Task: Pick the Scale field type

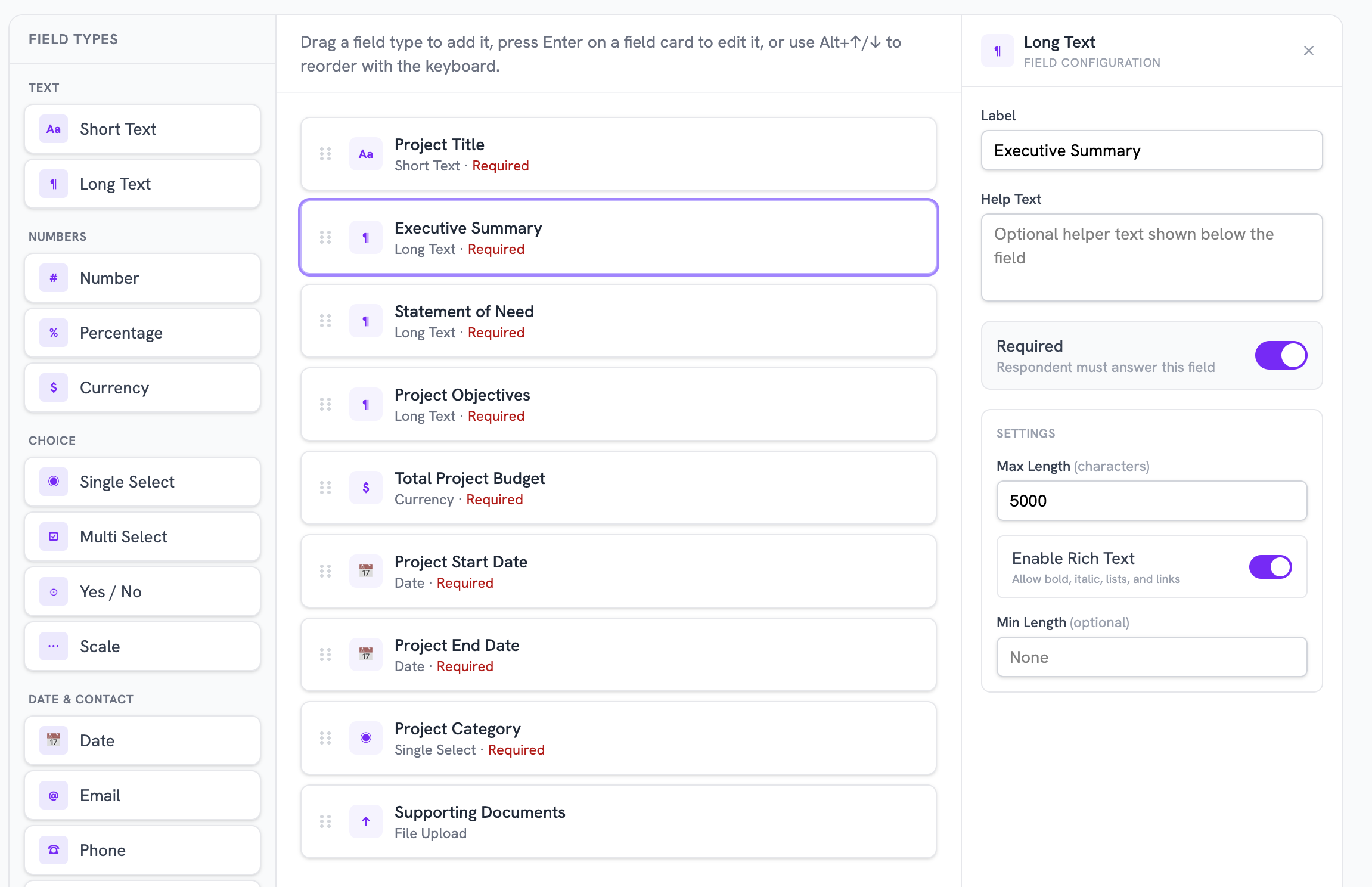Action: [x=142, y=647]
